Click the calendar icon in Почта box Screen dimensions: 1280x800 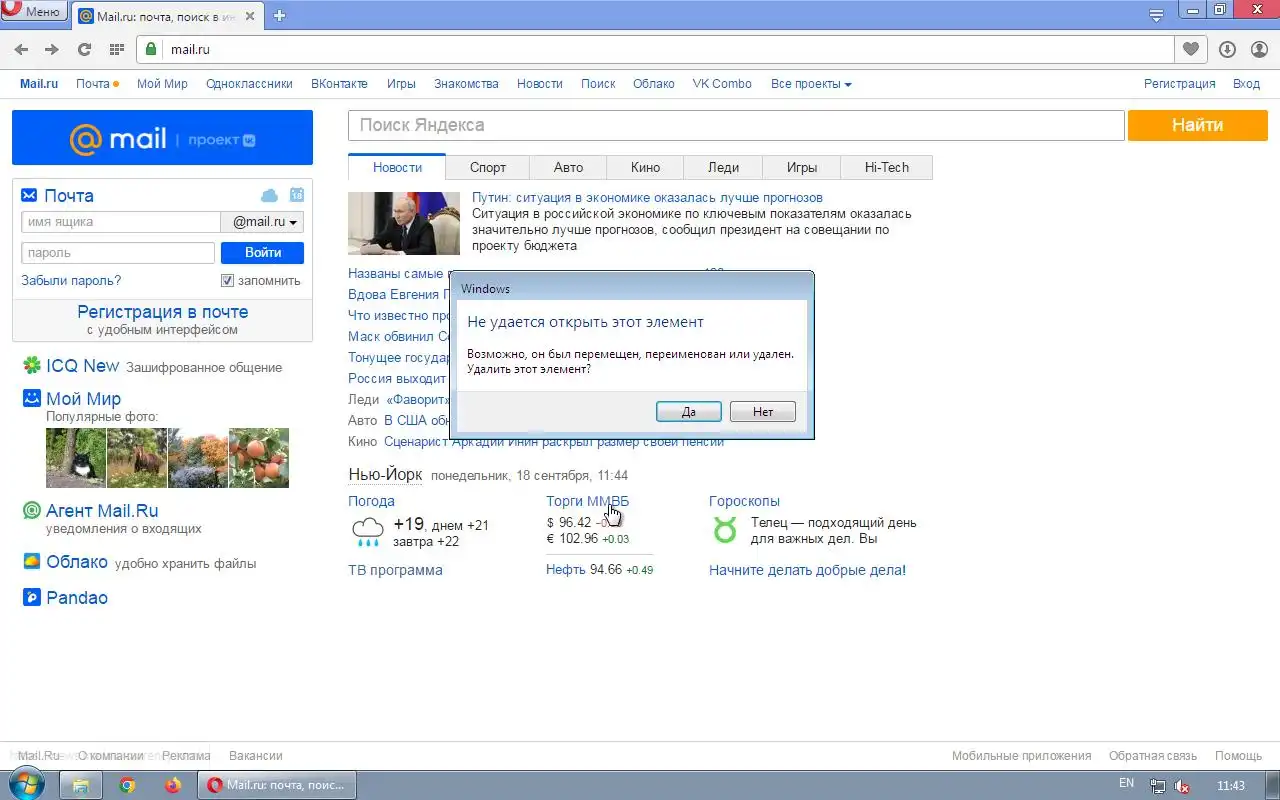click(x=296, y=195)
